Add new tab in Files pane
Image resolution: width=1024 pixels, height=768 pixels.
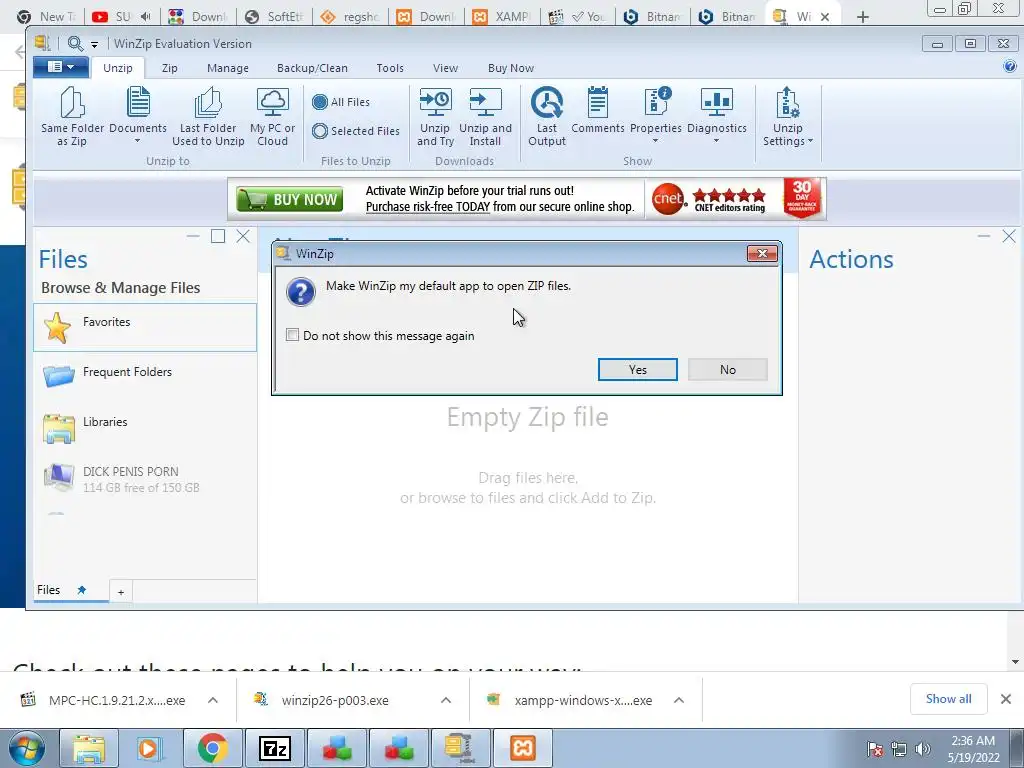[x=121, y=592]
